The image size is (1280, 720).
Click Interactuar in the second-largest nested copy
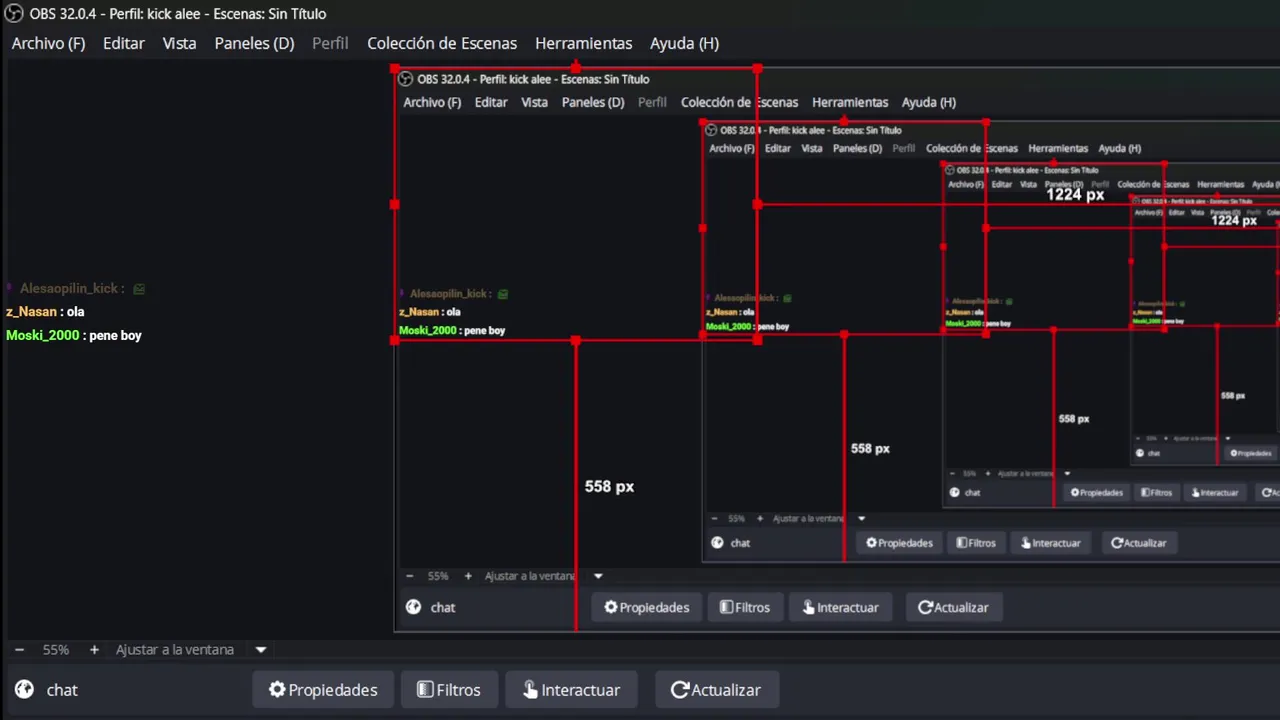(1050, 543)
